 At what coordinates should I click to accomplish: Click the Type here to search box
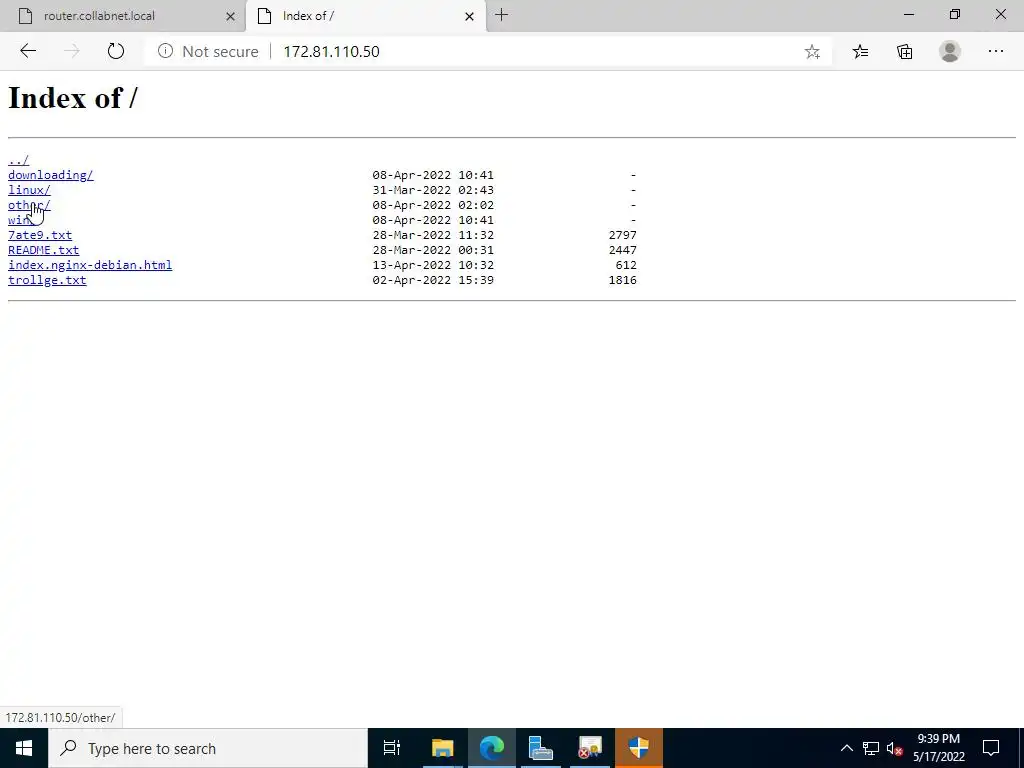coord(208,748)
